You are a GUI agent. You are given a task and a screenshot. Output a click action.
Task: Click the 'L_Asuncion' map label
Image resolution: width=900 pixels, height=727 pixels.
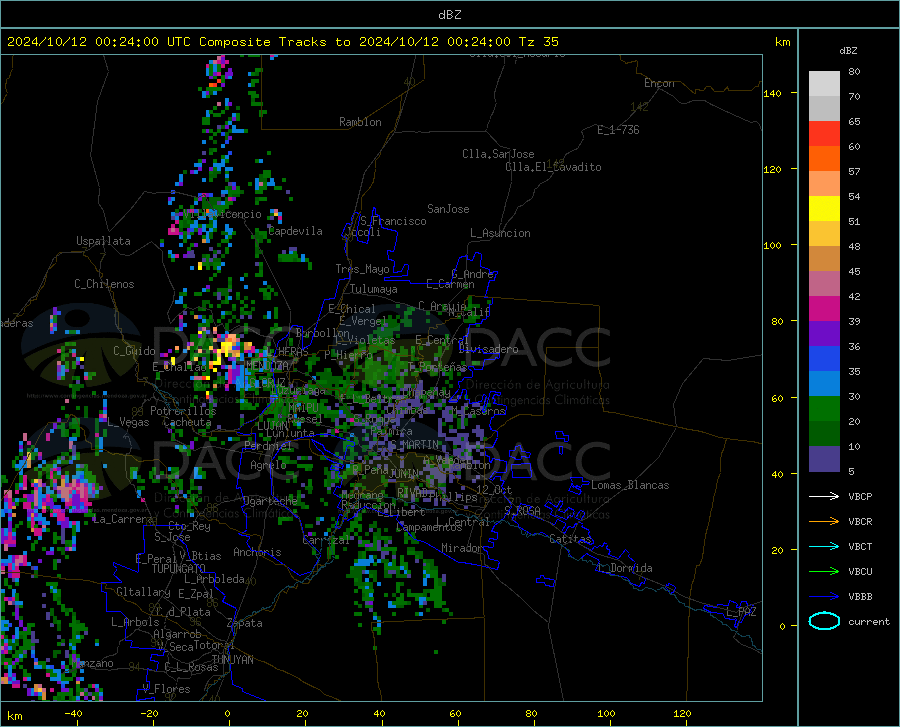point(500,233)
